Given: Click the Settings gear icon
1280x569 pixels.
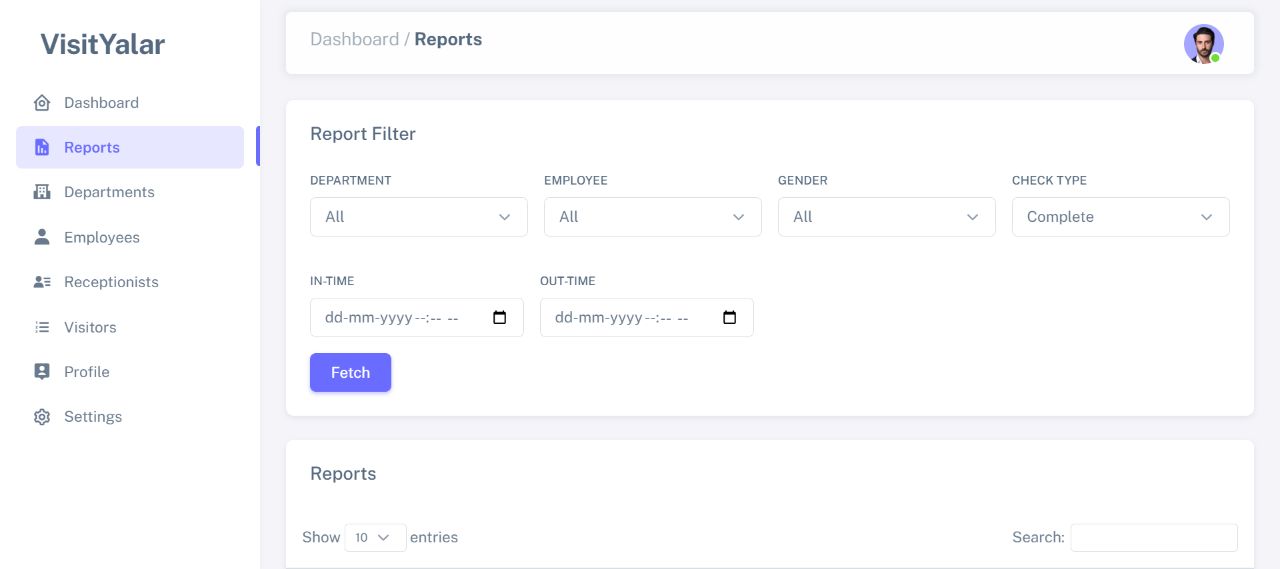Looking at the screenshot, I should point(42,417).
